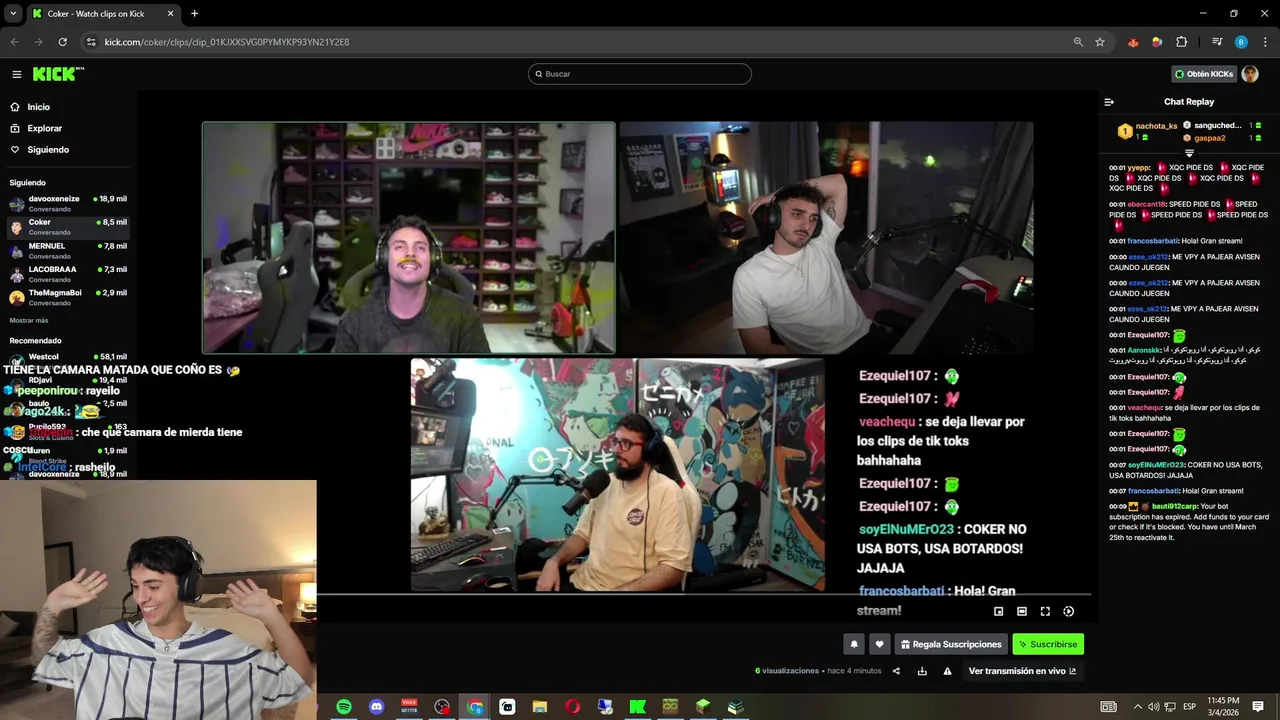Open Chrome media controls icon
This screenshot has height=720, width=1280.
(1217, 42)
